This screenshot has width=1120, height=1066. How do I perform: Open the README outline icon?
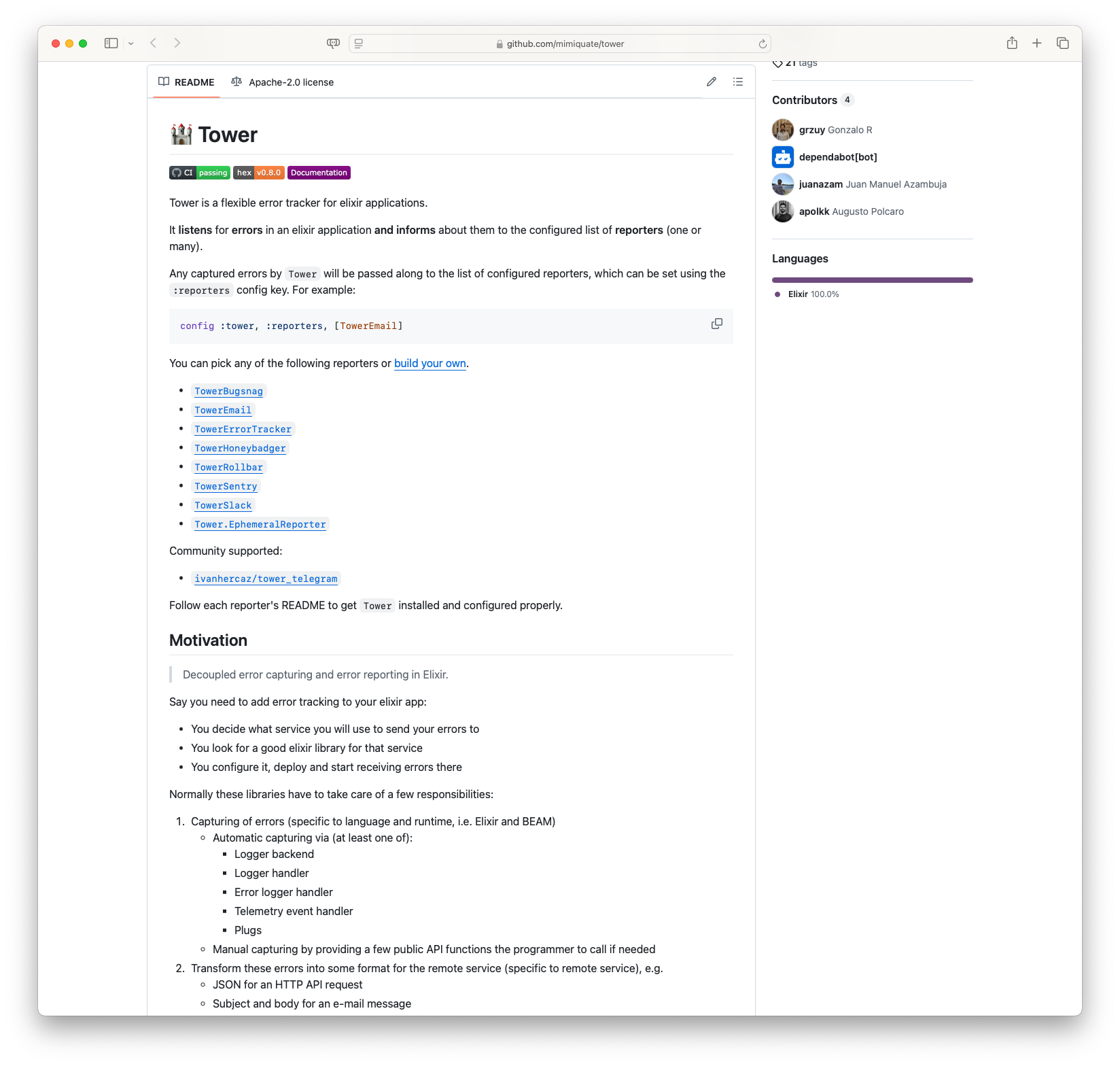pos(738,82)
